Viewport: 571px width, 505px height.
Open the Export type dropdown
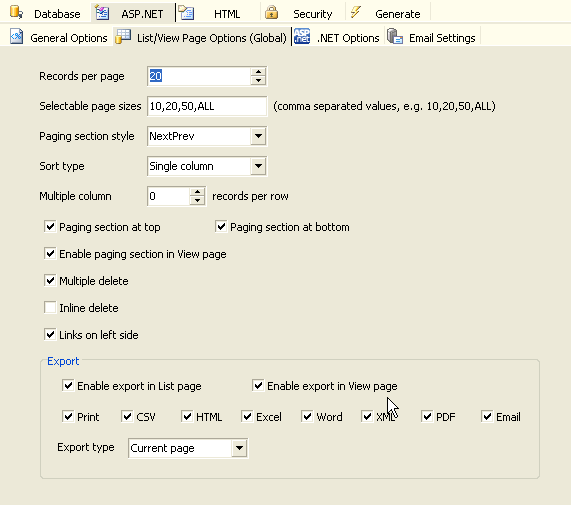pyautogui.click(x=239, y=448)
